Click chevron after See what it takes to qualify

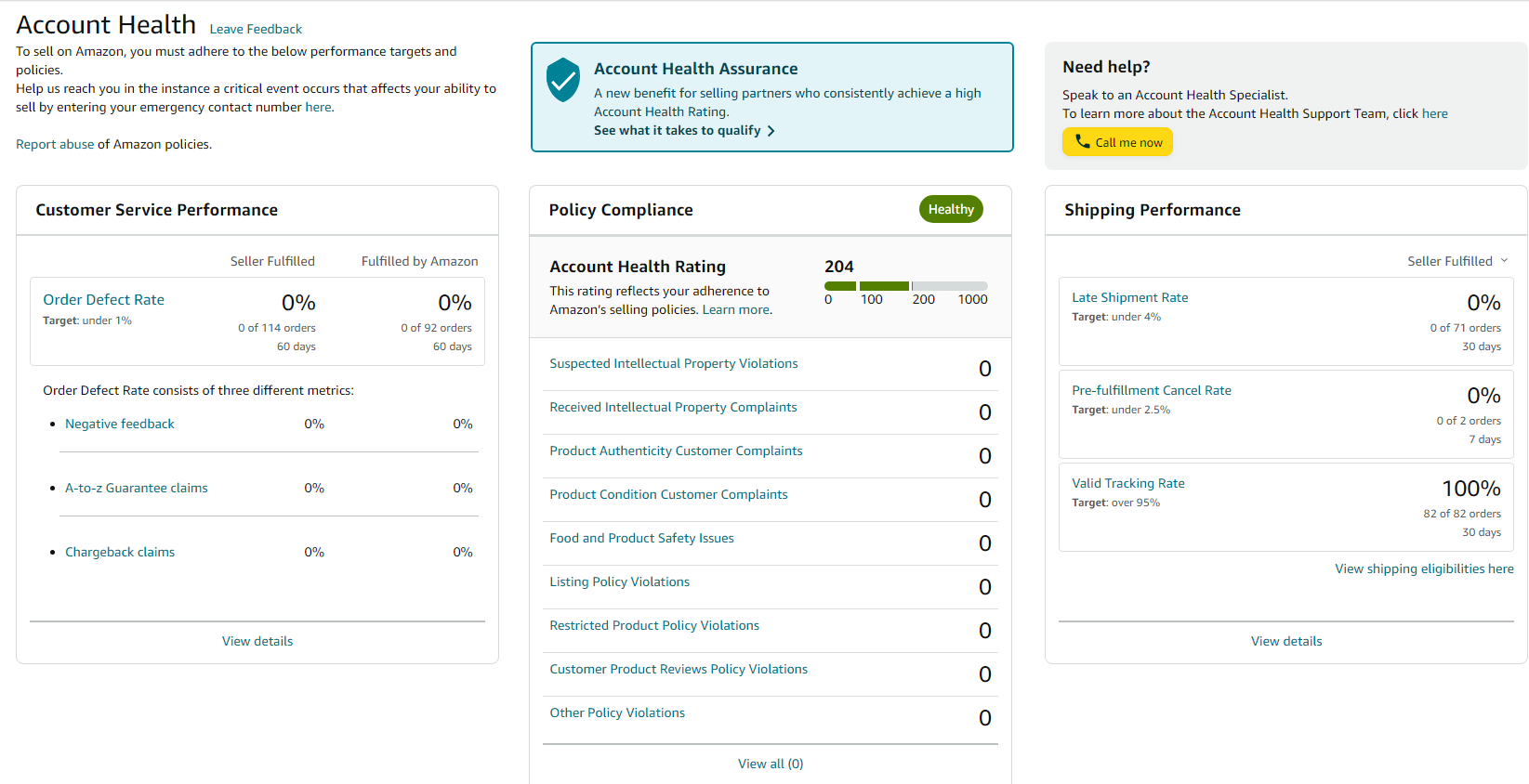771,131
